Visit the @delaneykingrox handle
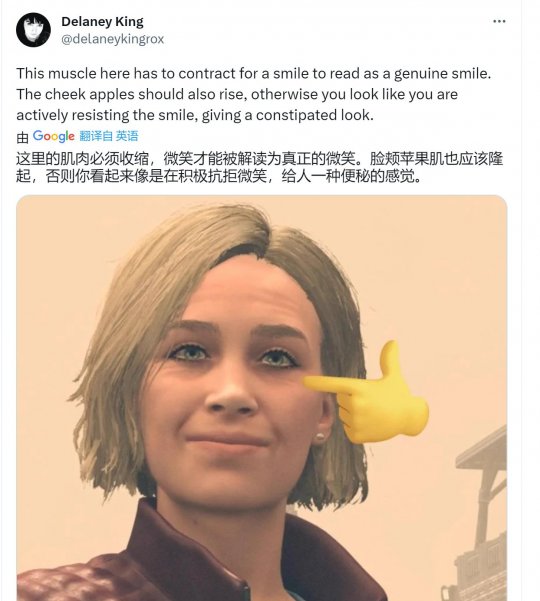Image resolution: width=540 pixels, height=601 pixels. point(113,39)
